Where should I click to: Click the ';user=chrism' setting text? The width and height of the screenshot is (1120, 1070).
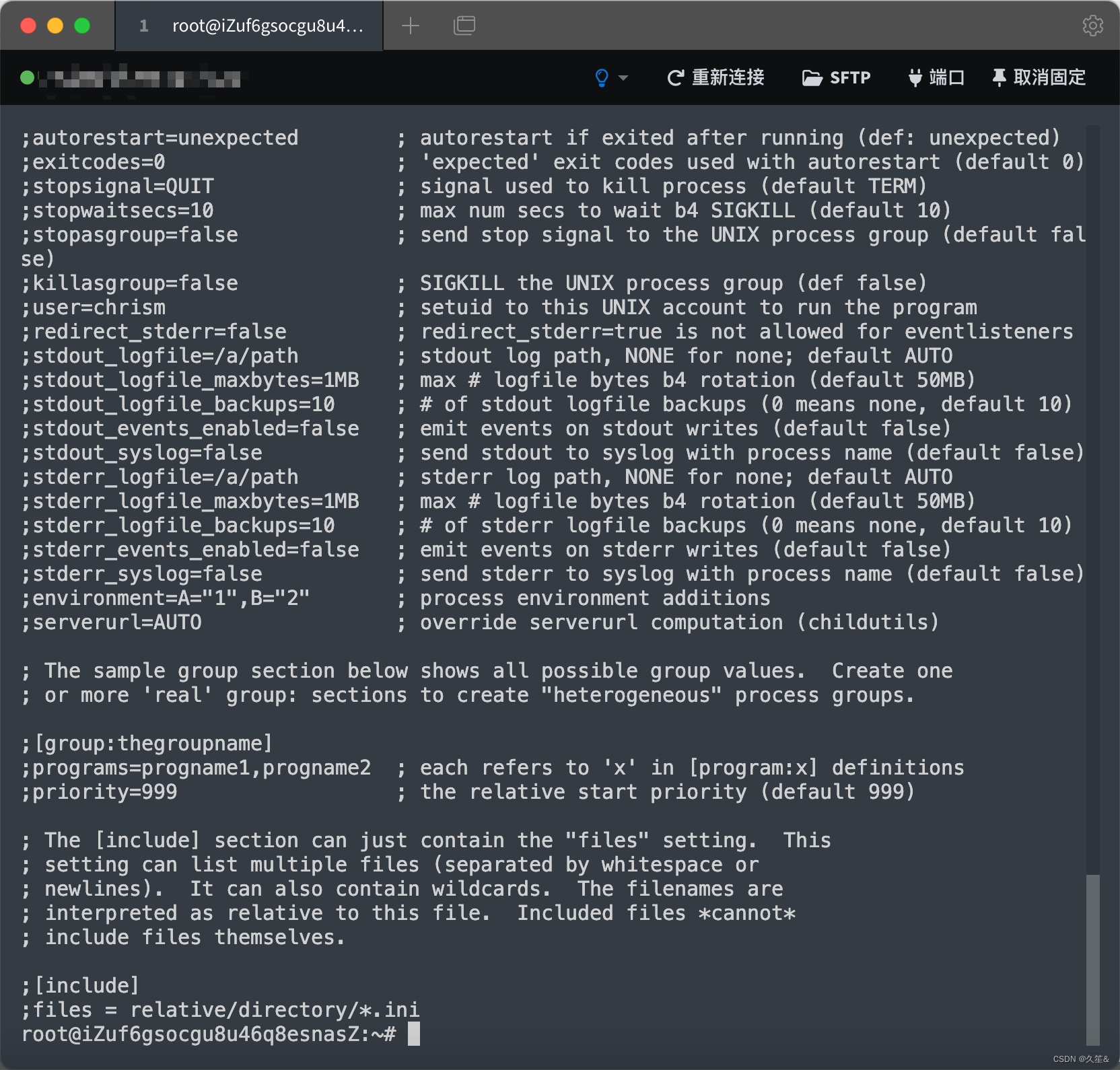(93, 307)
